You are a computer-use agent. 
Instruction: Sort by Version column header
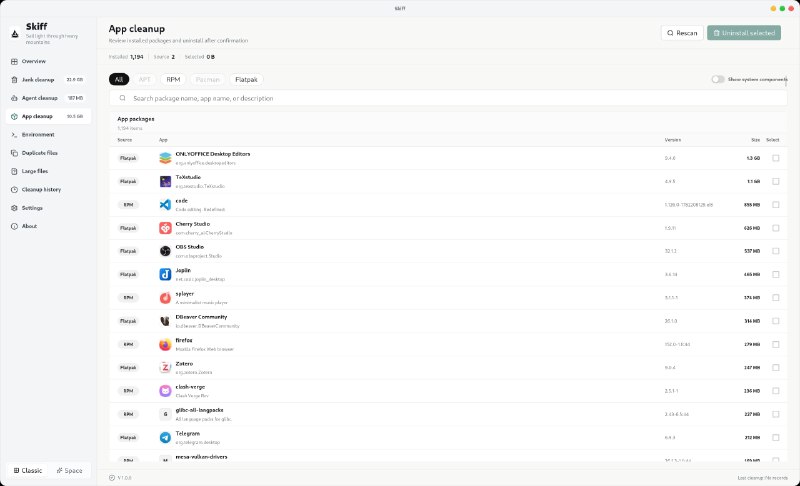click(672, 140)
